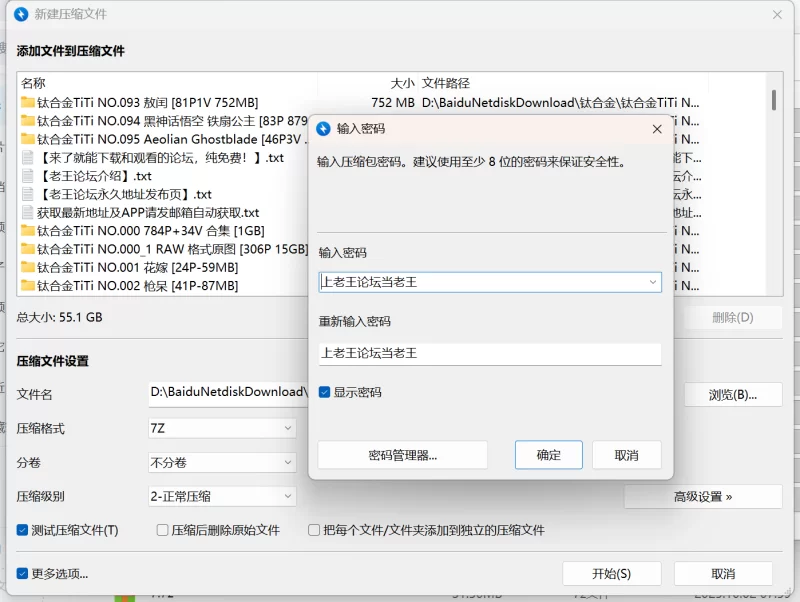Enable 把每个文件/文件夹添加到独立的压缩文件 checkbox

click(314, 530)
